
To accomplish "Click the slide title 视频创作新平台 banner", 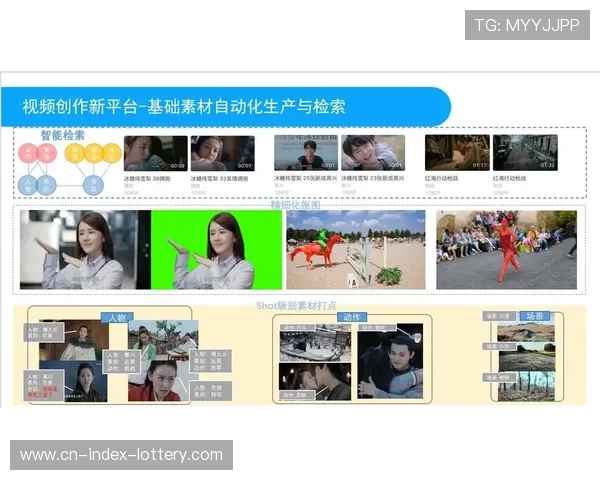I will [x=226, y=107].
